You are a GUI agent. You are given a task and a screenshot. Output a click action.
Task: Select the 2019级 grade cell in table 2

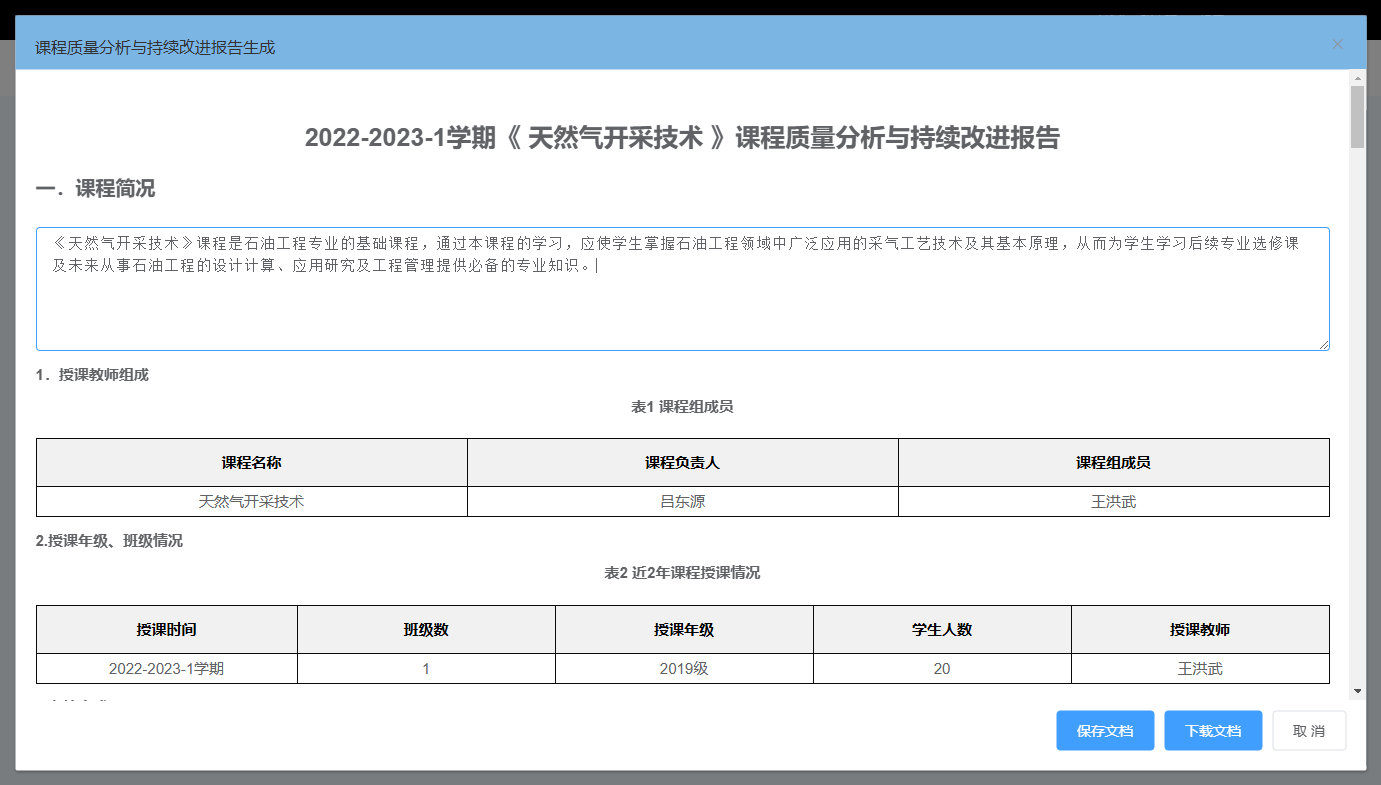[x=683, y=668]
